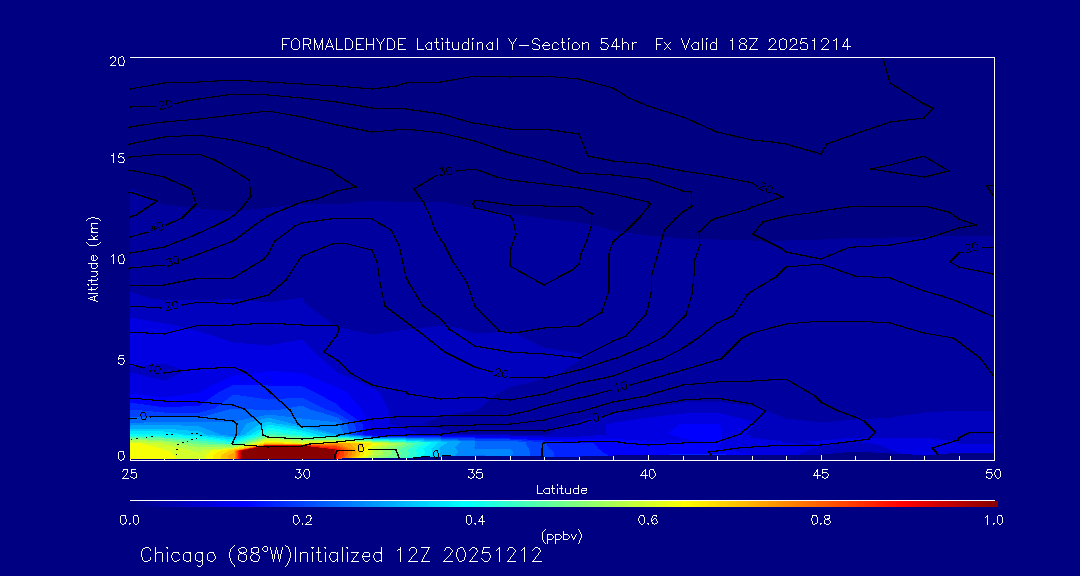Click the Altitude (km) y-axis label
This screenshot has width=1080, height=576.
(x=93, y=259)
